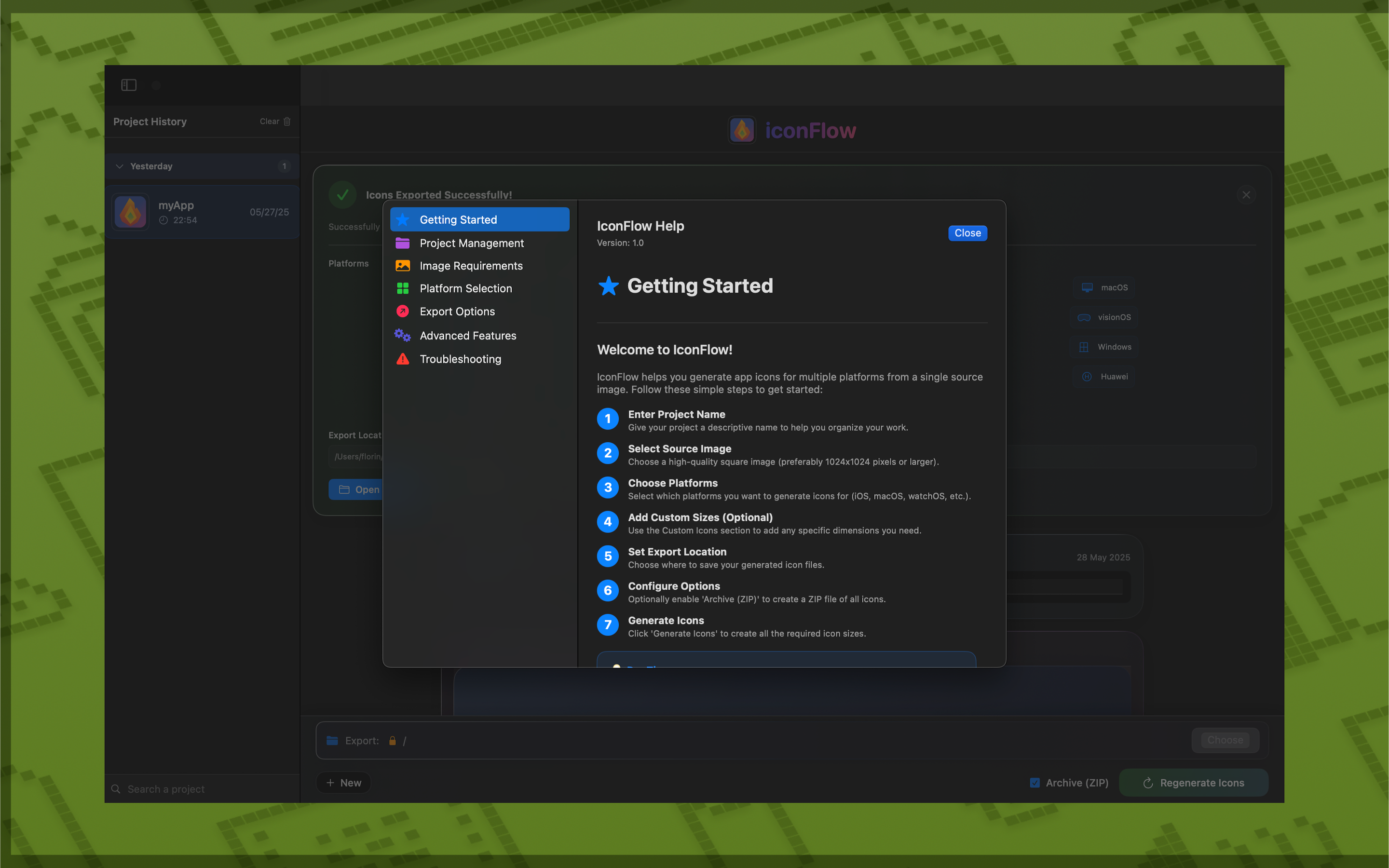Screen dimensions: 1389x868
Task: Click the visionOS platform chip
Action: pyautogui.click(x=1104, y=317)
